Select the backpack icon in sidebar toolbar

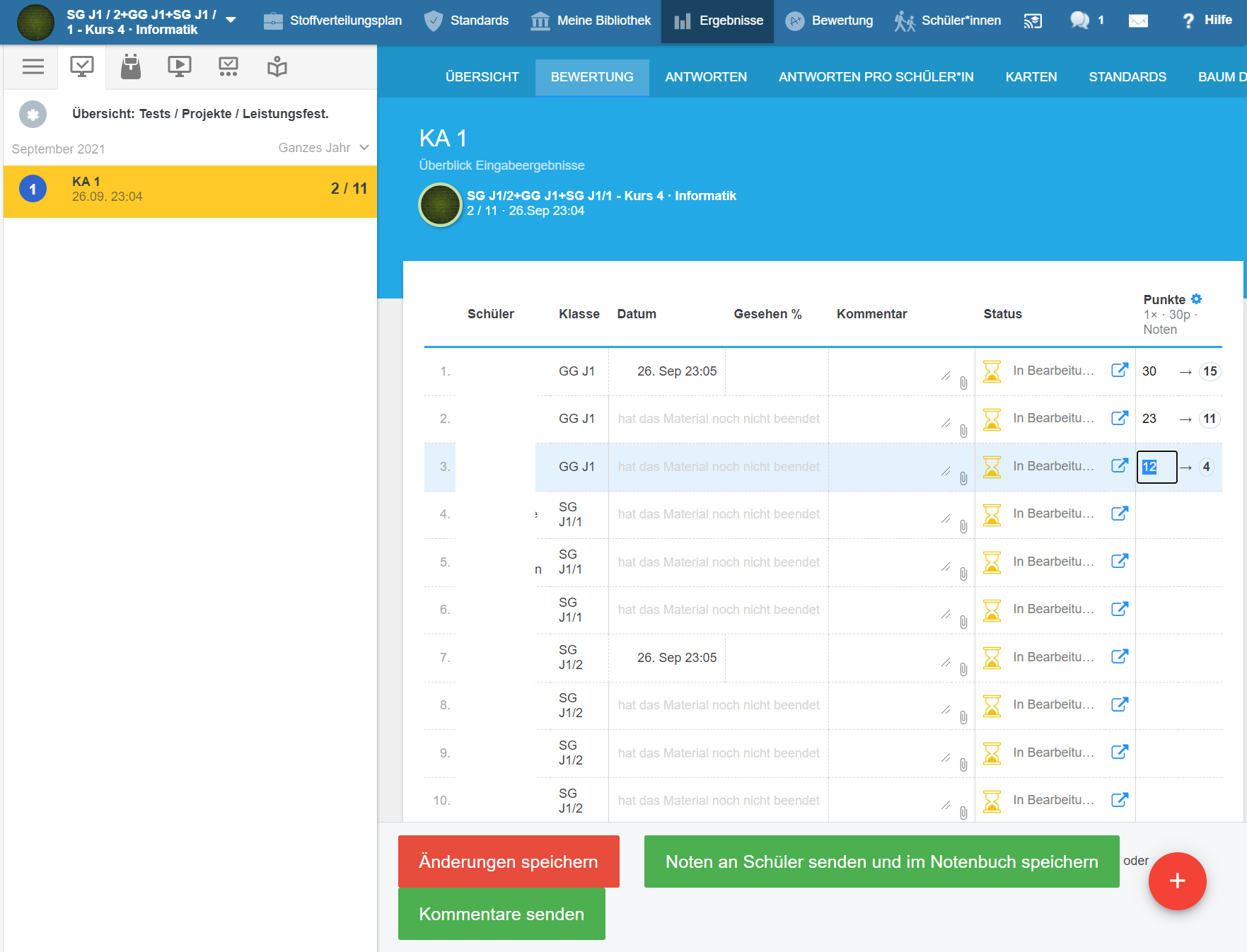coord(131,67)
